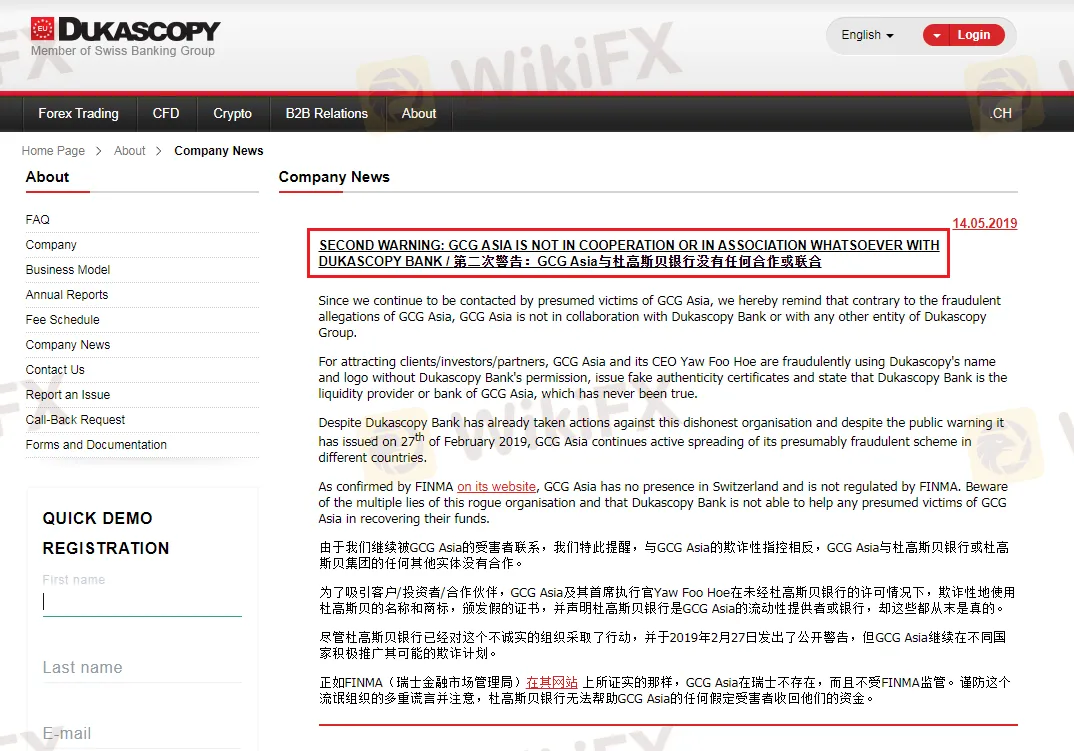Open Forms and Documentation sidebar link
This screenshot has height=751, width=1074.
point(96,445)
